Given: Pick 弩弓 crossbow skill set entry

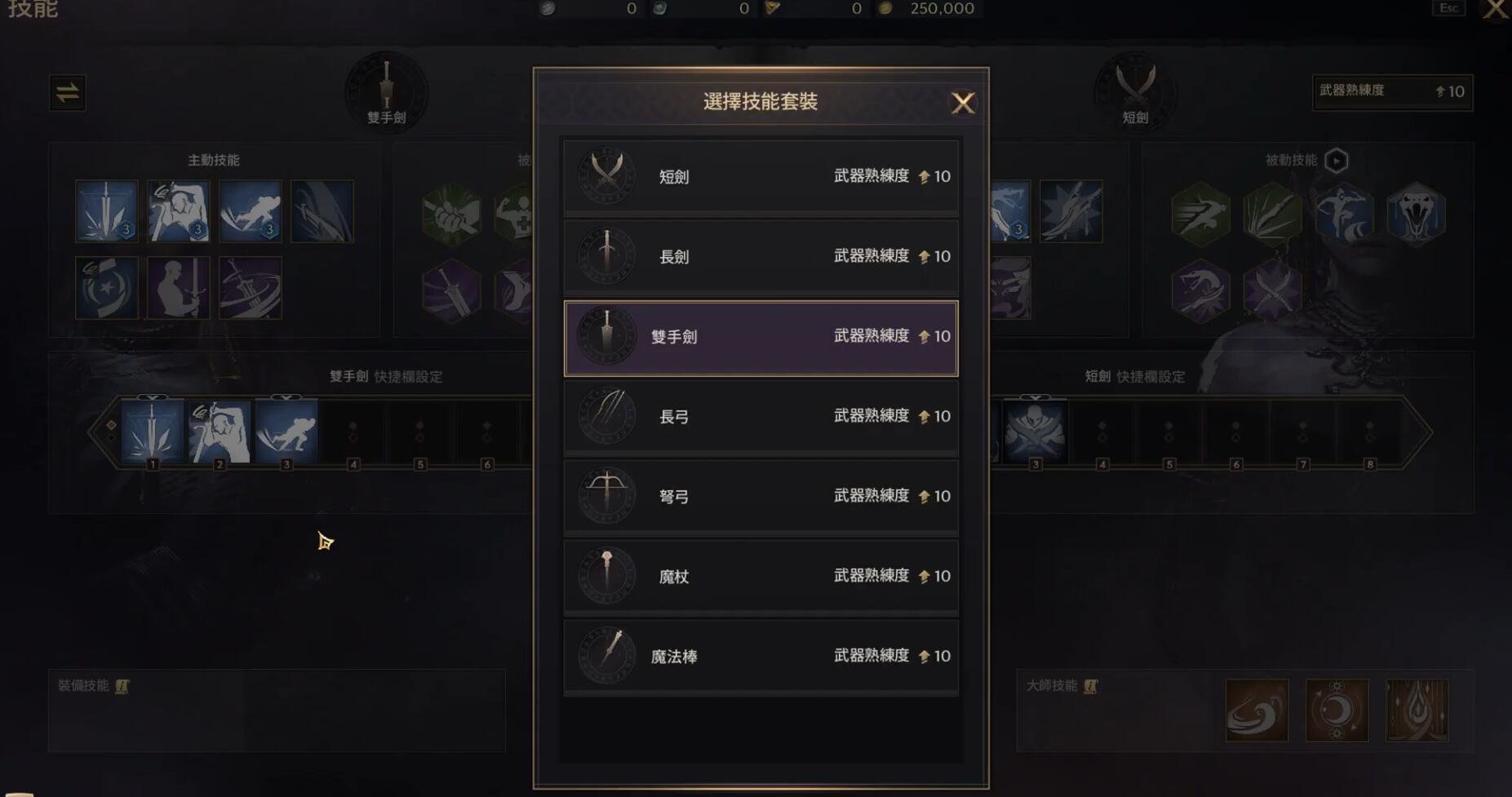Looking at the screenshot, I should pos(760,496).
